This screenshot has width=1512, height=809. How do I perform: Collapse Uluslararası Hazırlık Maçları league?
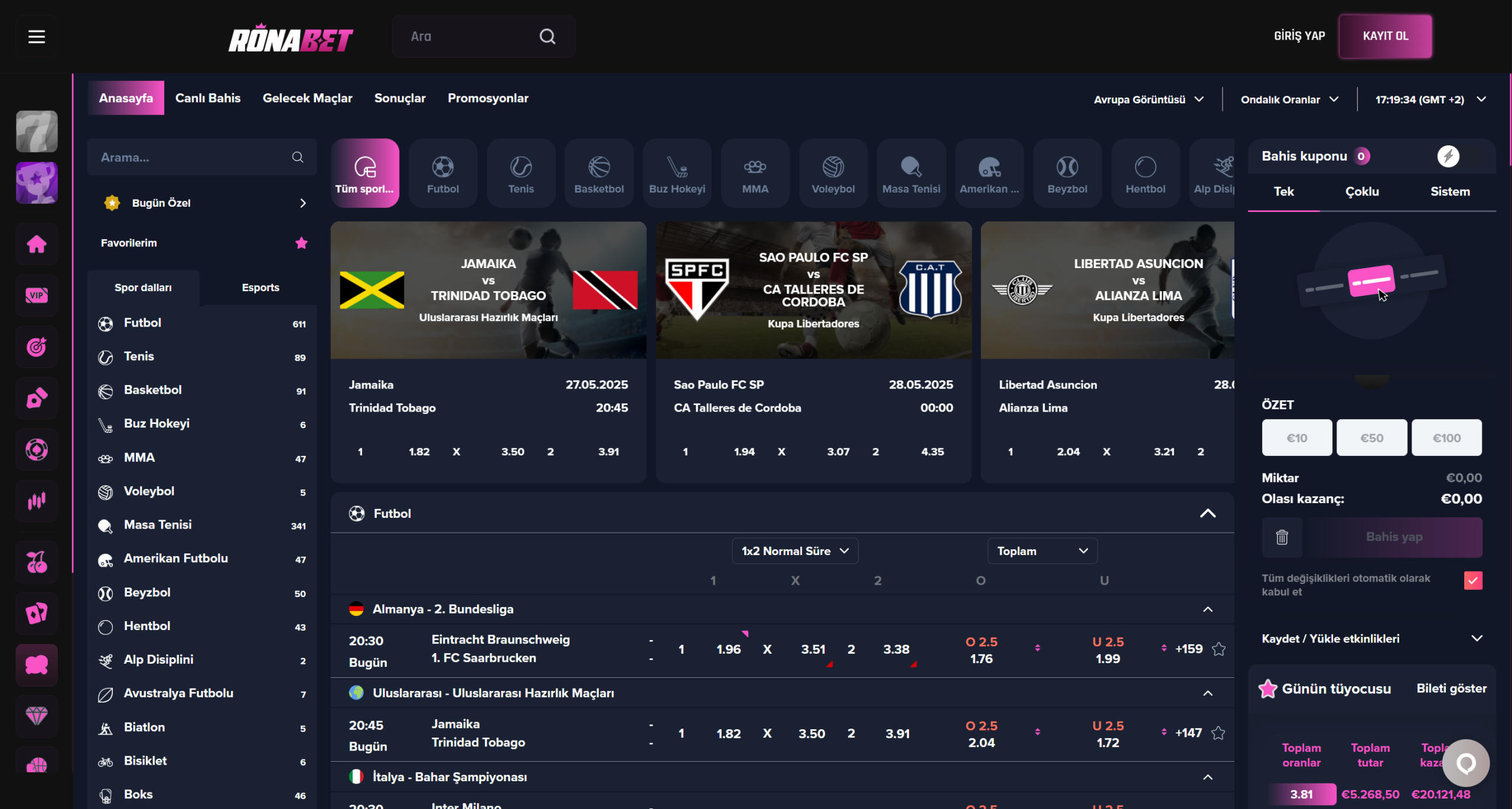coord(1207,693)
